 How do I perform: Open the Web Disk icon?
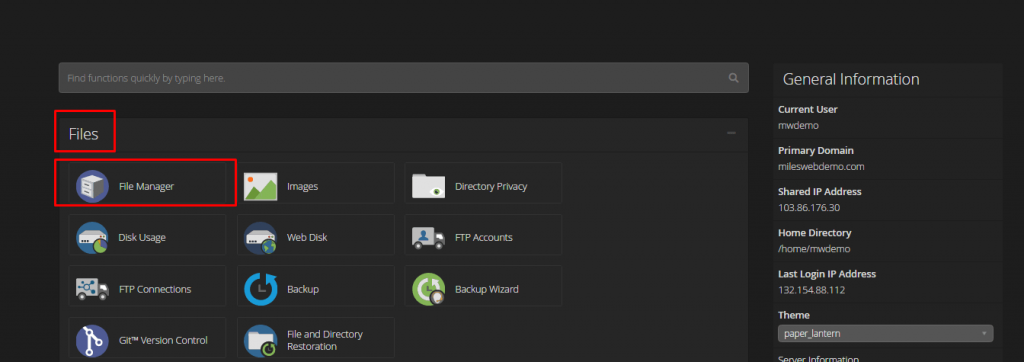(260, 237)
